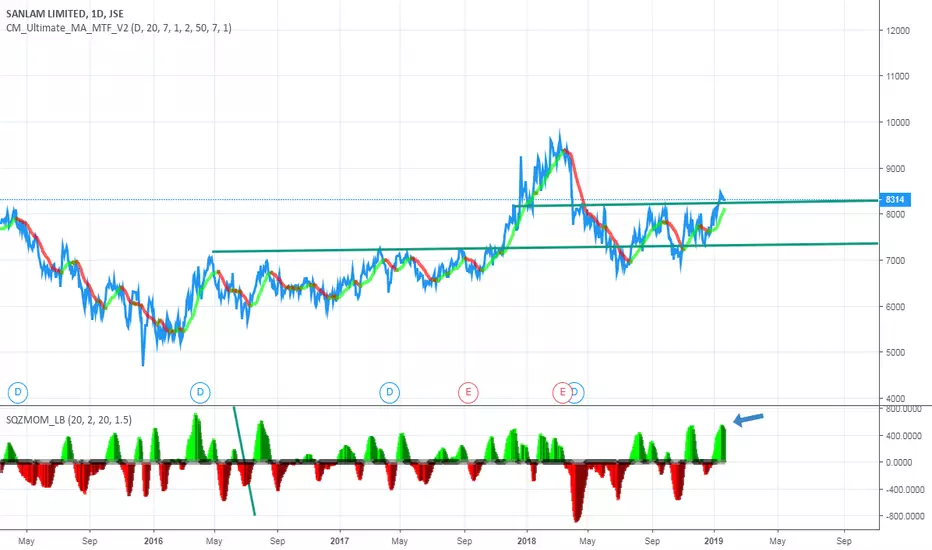Click the 5000 price axis label

(x=895, y=353)
